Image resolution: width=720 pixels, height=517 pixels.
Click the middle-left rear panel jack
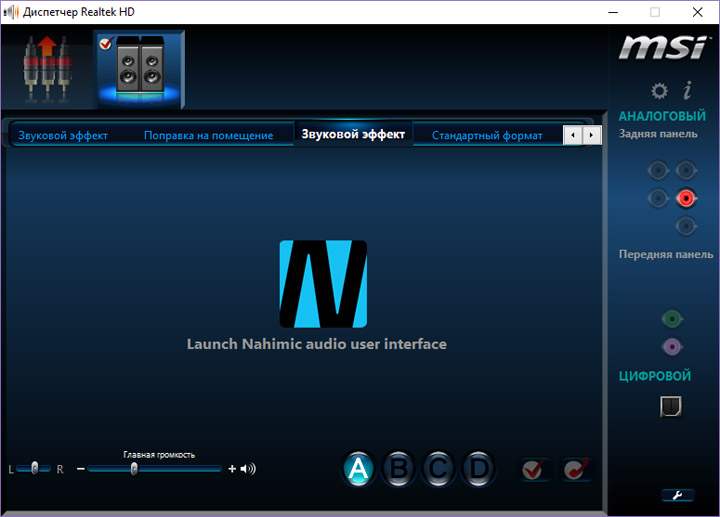[x=658, y=198]
